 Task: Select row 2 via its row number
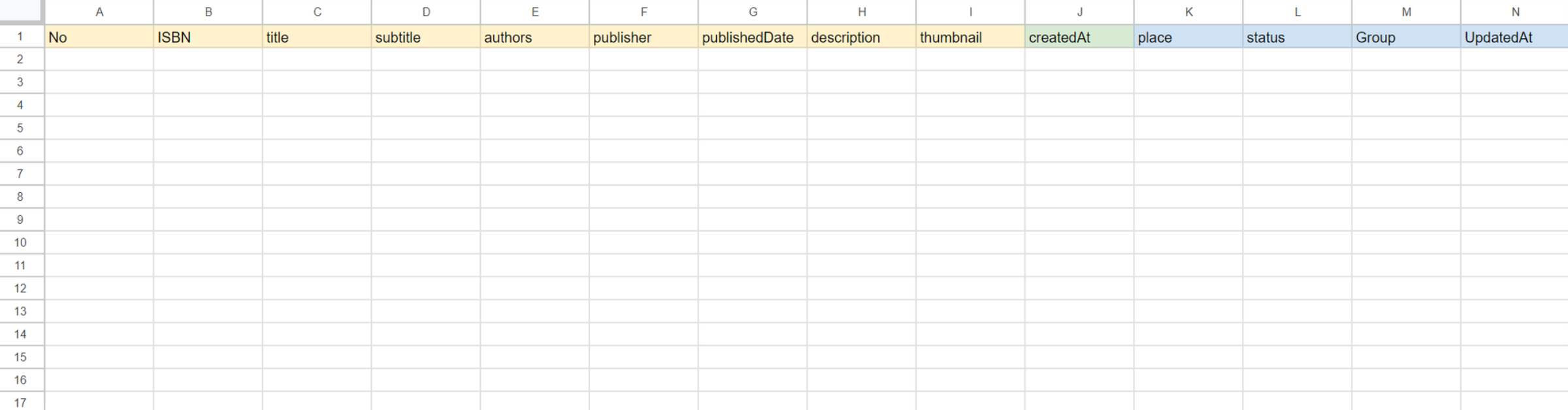point(22,60)
